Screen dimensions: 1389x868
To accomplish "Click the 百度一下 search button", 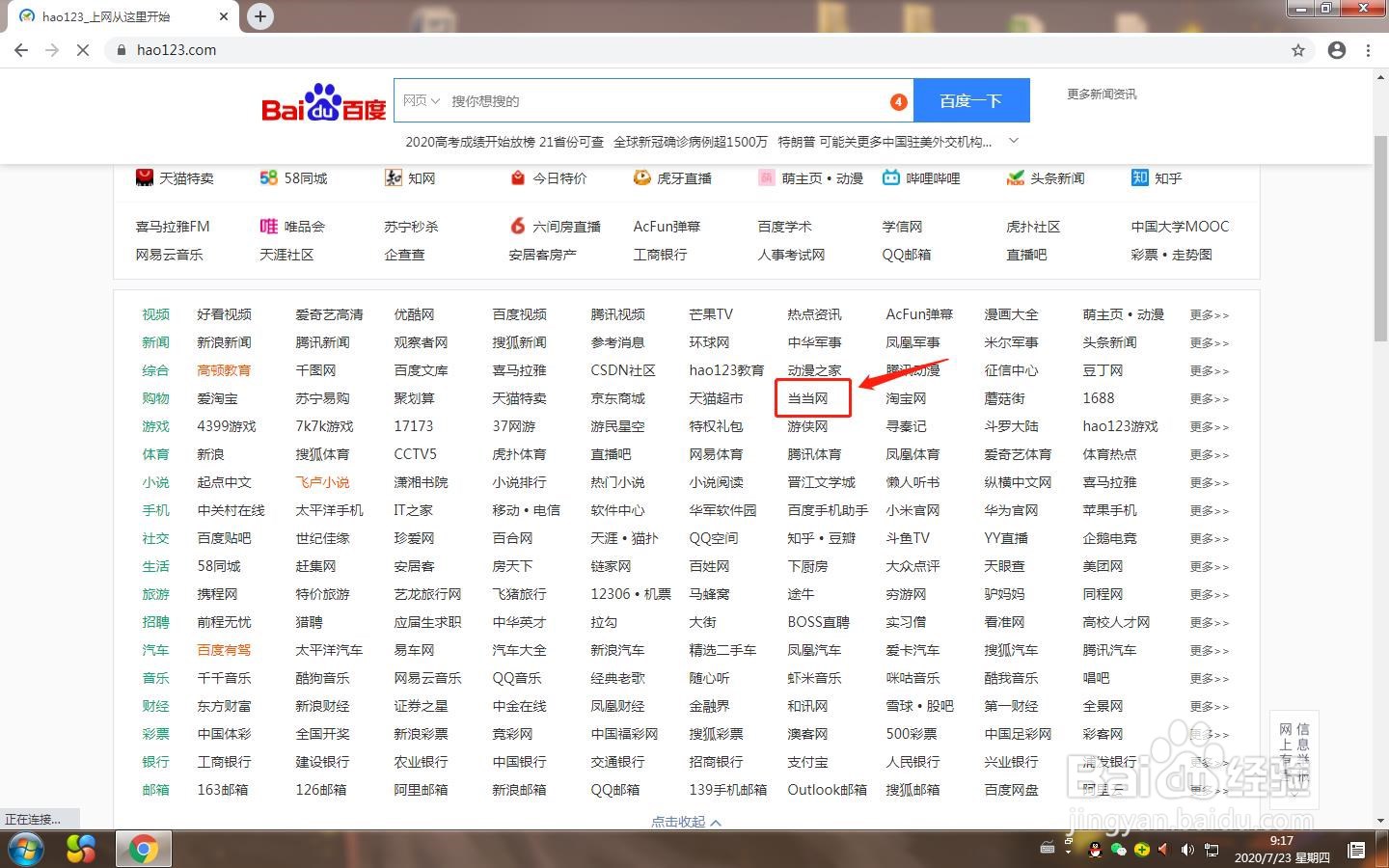I will [x=971, y=100].
